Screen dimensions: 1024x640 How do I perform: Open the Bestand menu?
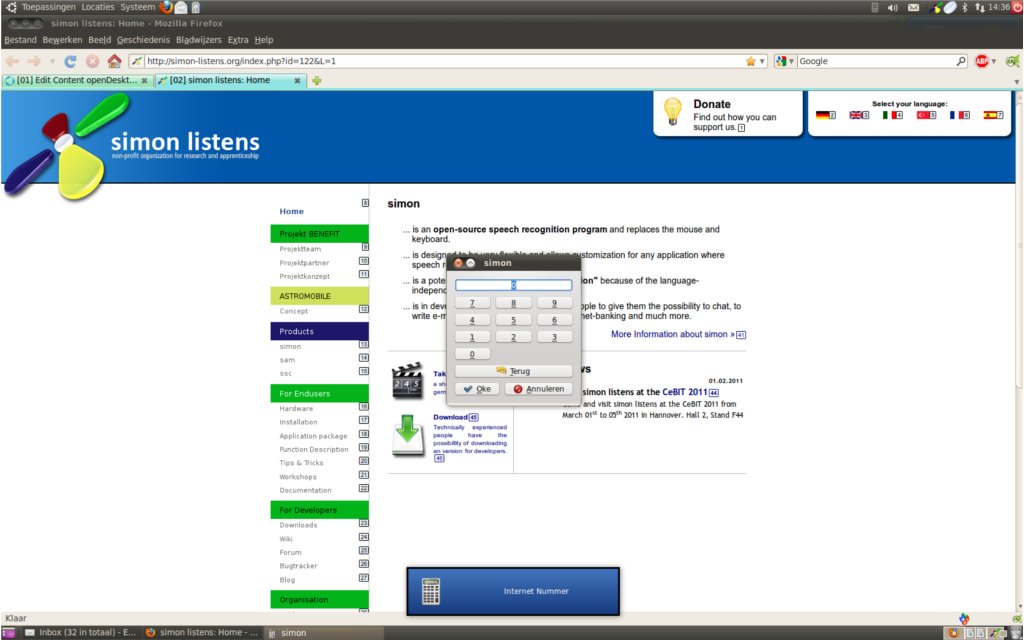pyautogui.click(x=20, y=40)
